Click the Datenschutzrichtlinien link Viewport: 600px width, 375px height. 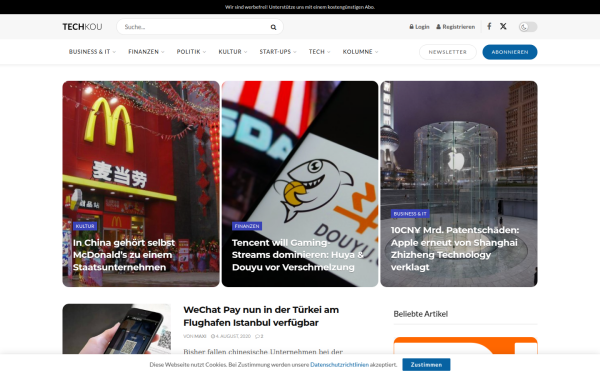(339, 365)
